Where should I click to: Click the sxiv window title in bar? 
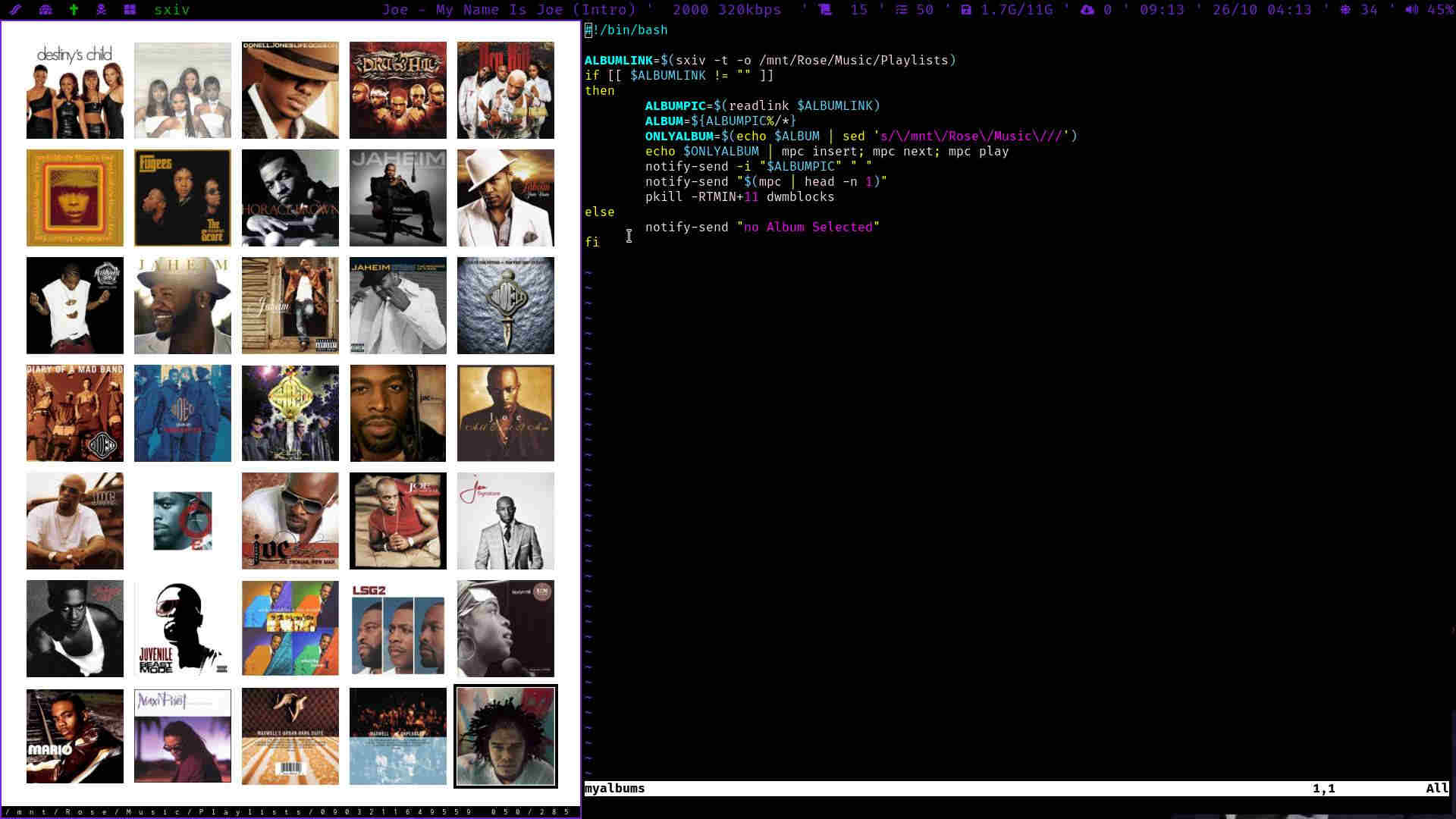click(172, 10)
